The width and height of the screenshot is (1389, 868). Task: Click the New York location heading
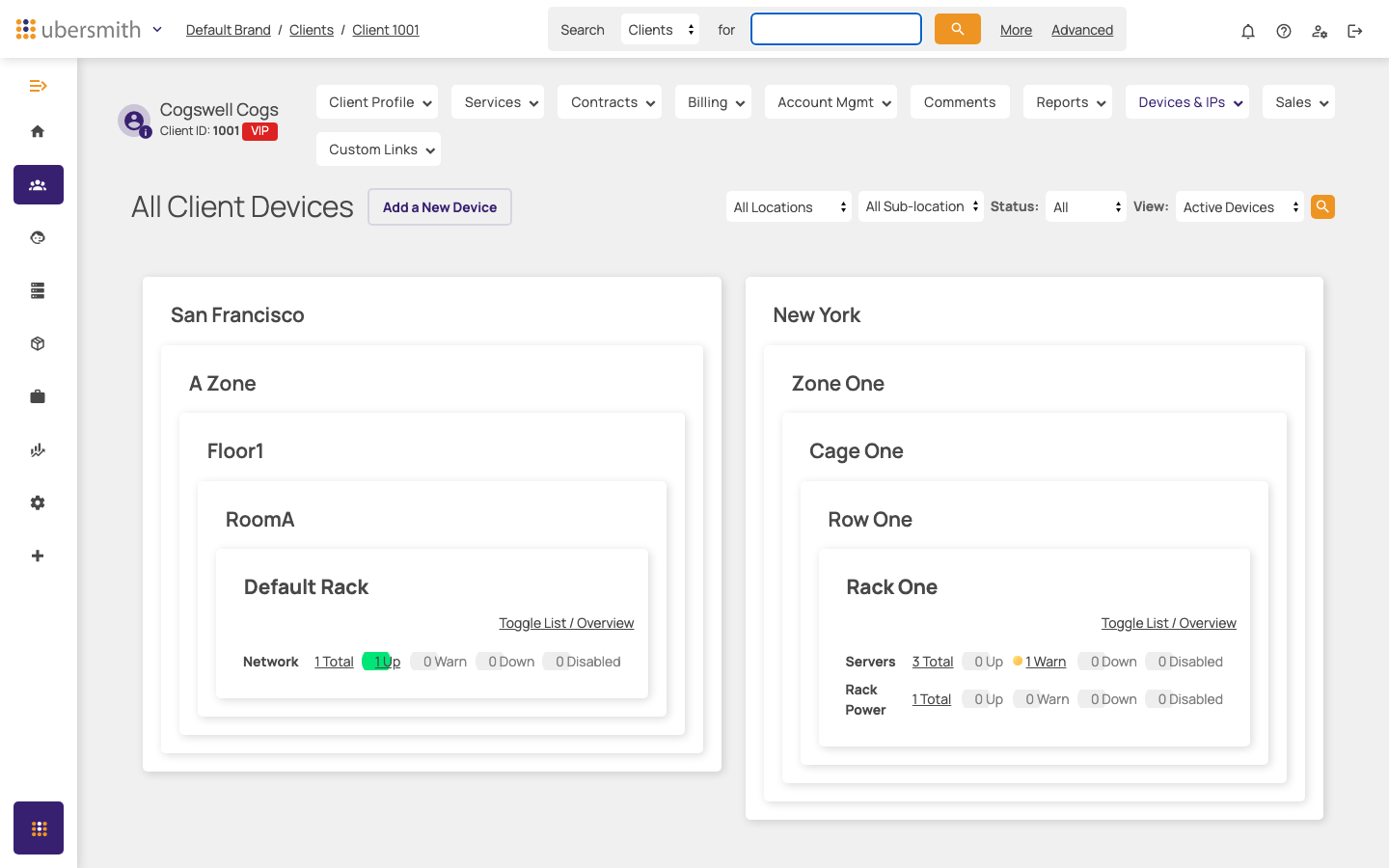coord(817,315)
